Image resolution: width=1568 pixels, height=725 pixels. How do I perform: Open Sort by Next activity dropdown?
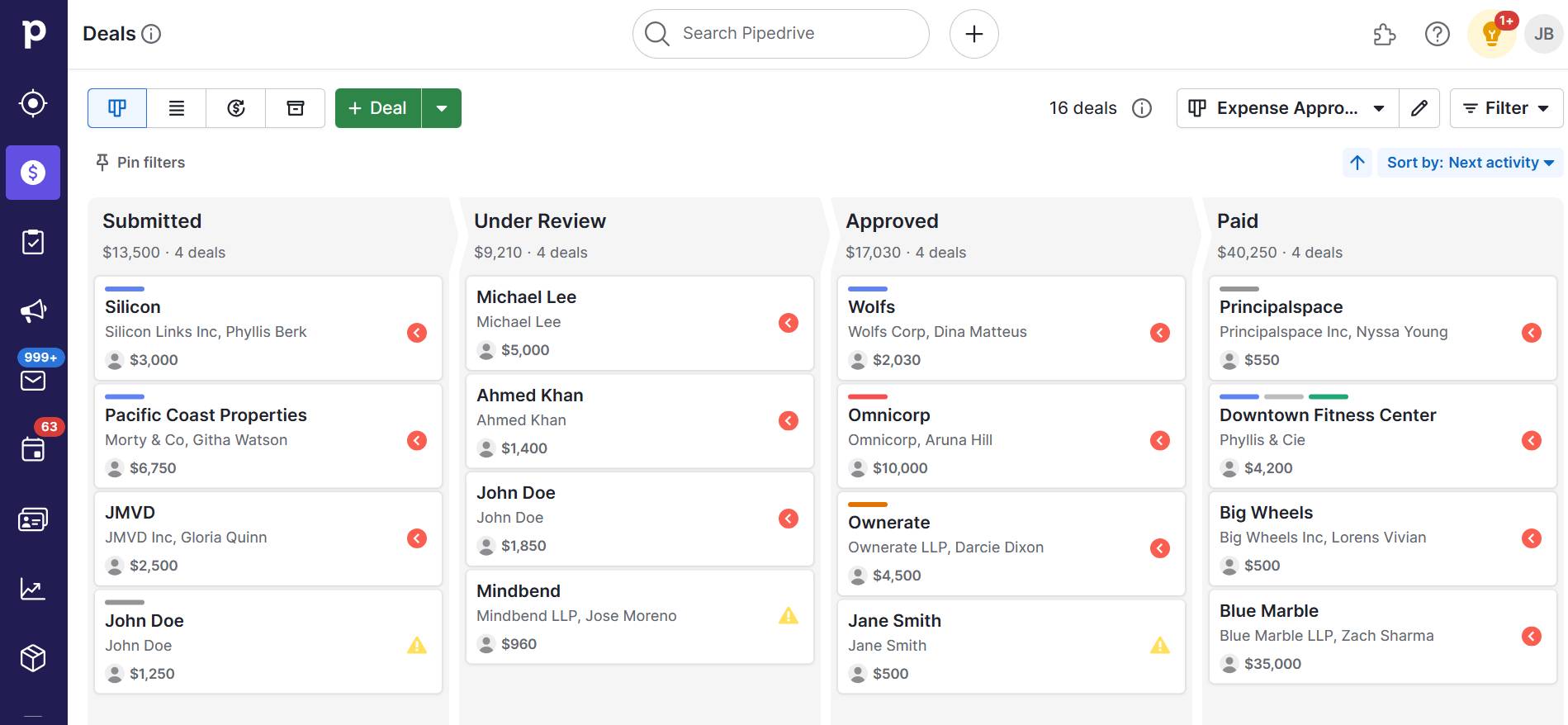tap(1470, 163)
